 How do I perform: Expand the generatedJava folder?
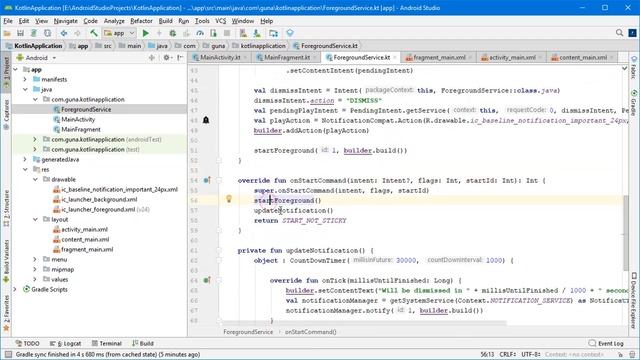[25, 159]
